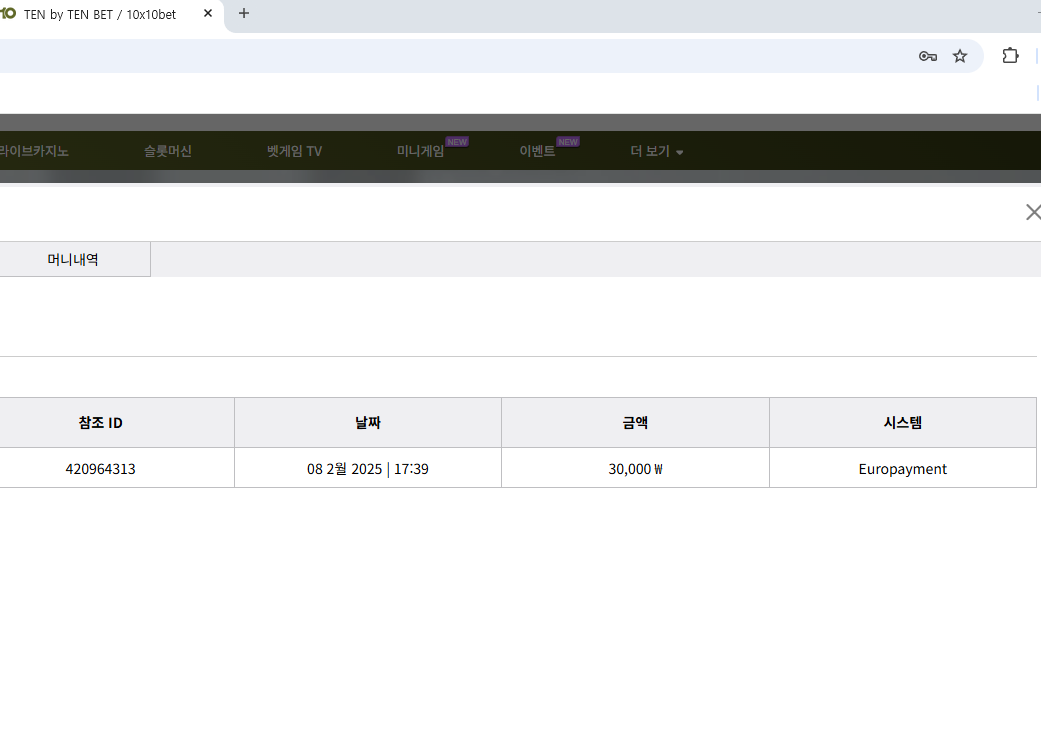Screen dimensions: 1041x754
Task: Select the 머니내역 tab
Action: [x=73, y=259]
